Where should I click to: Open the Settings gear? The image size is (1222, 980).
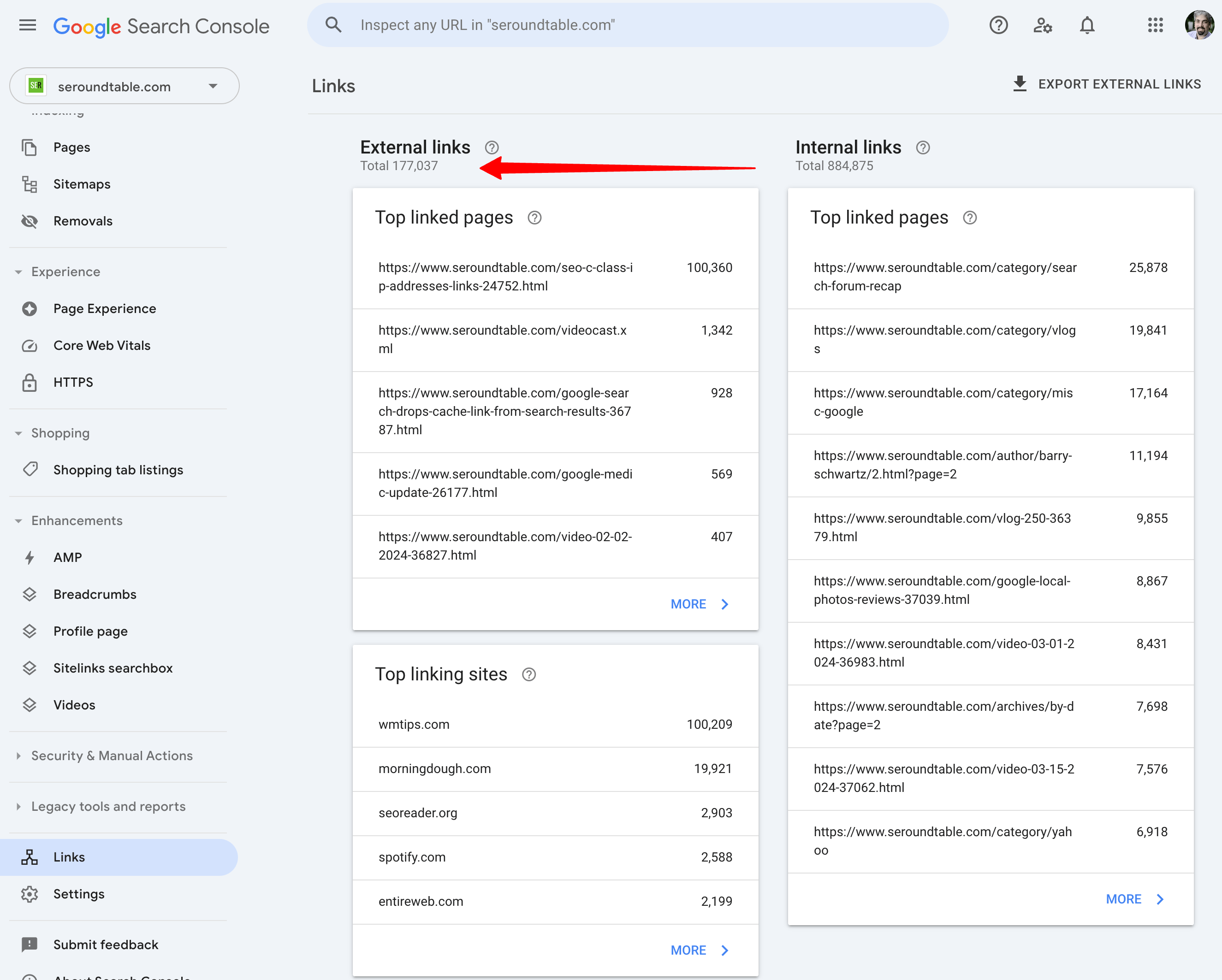[79, 894]
